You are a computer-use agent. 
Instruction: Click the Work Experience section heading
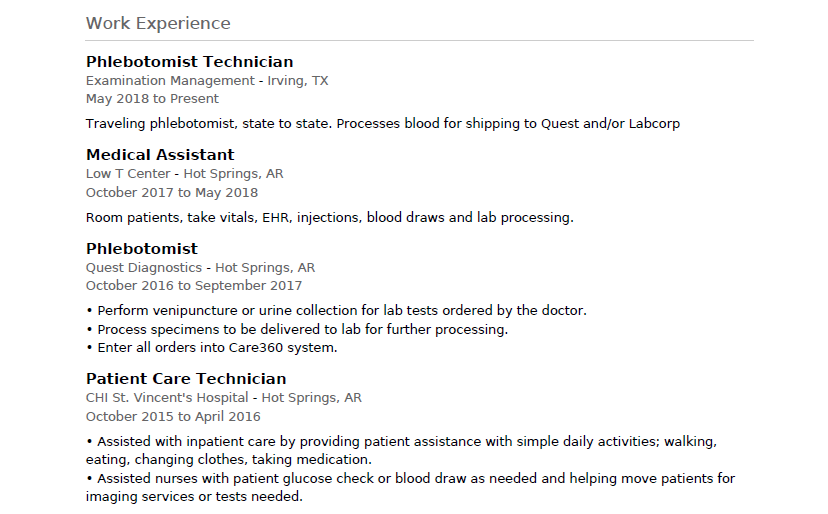158,23
